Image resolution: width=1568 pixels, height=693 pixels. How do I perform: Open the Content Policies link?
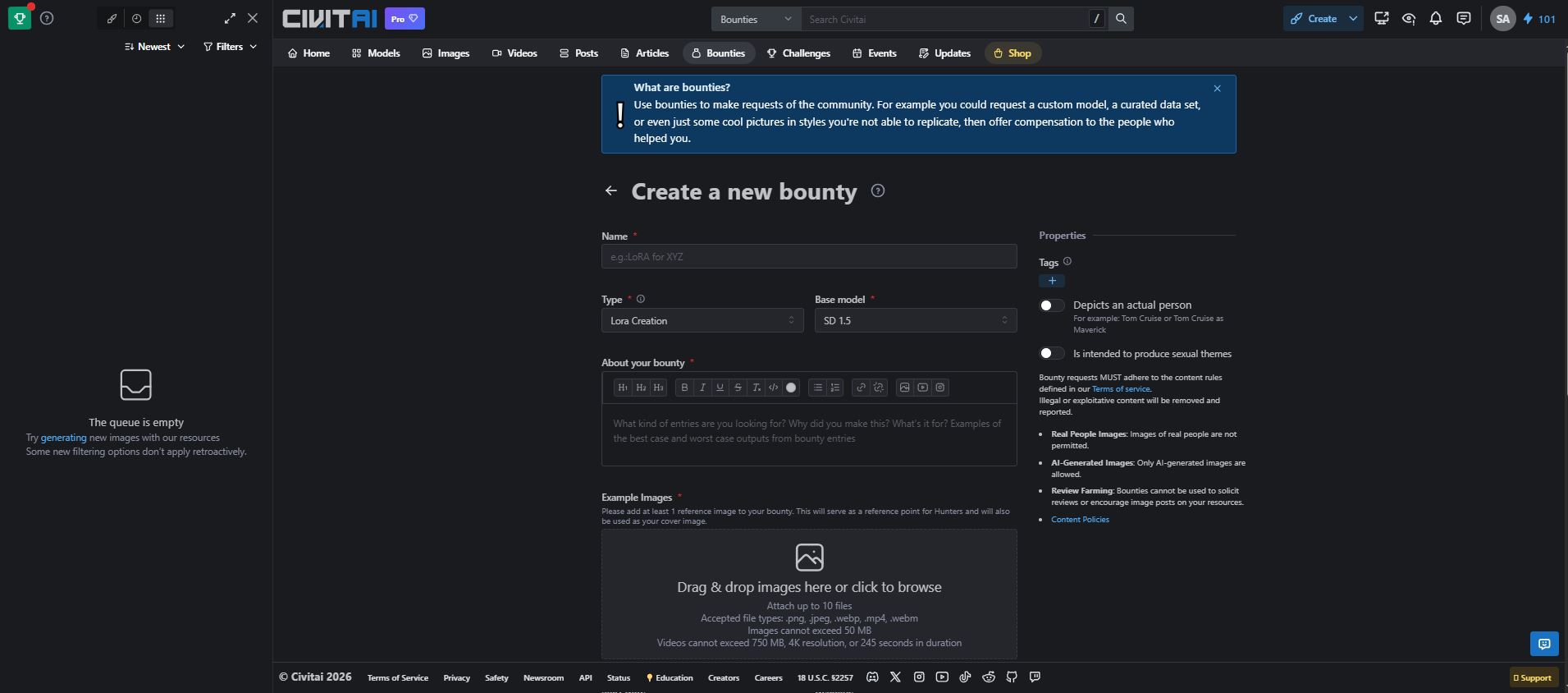coord(1080,520)
